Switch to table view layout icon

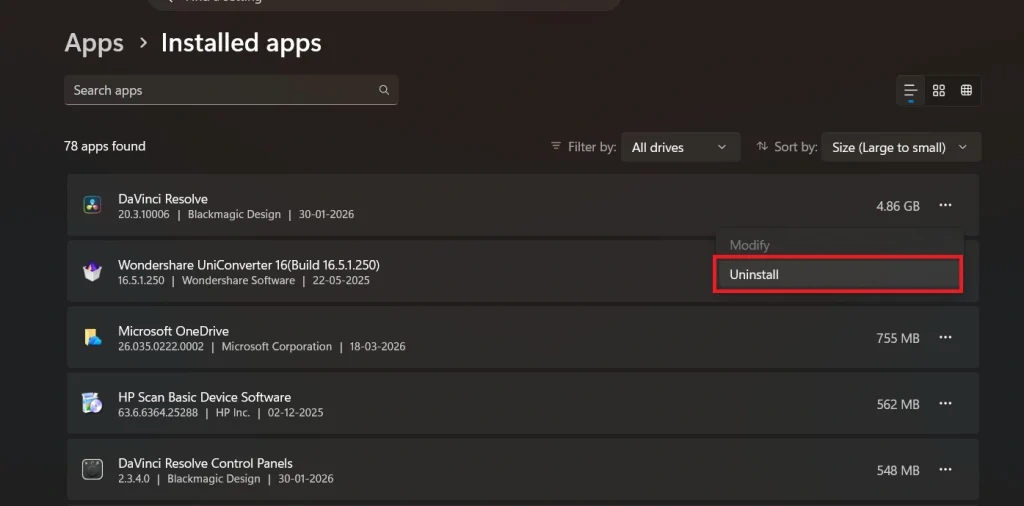coord(966,91)
